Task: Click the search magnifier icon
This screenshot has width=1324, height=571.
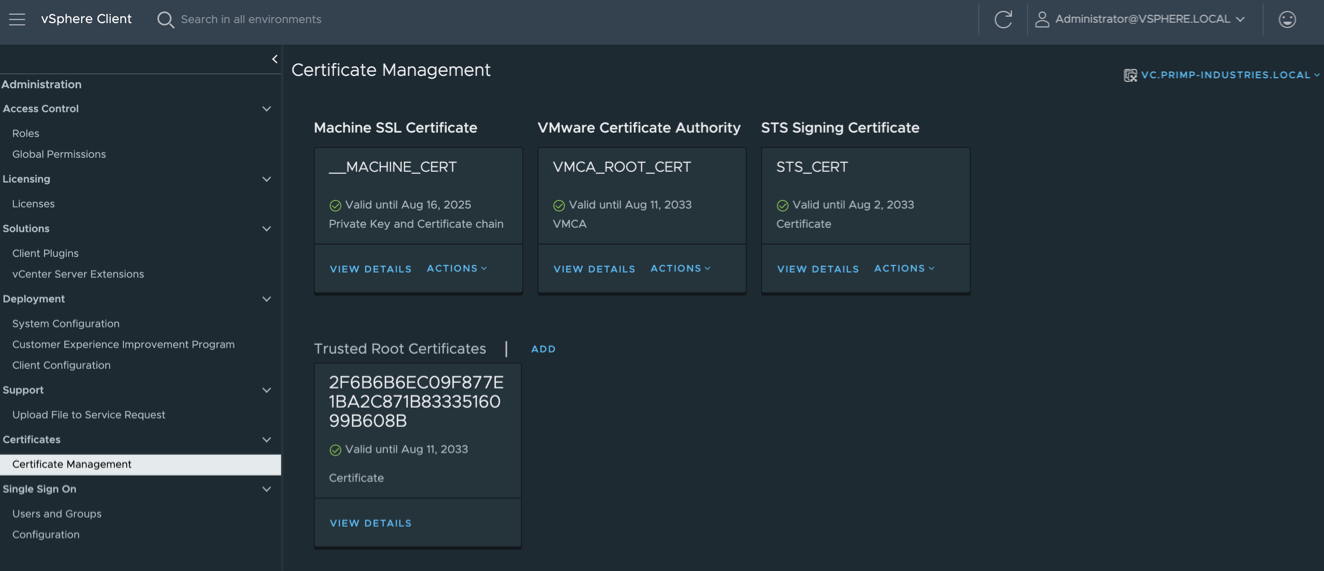Action: [166, 19]
